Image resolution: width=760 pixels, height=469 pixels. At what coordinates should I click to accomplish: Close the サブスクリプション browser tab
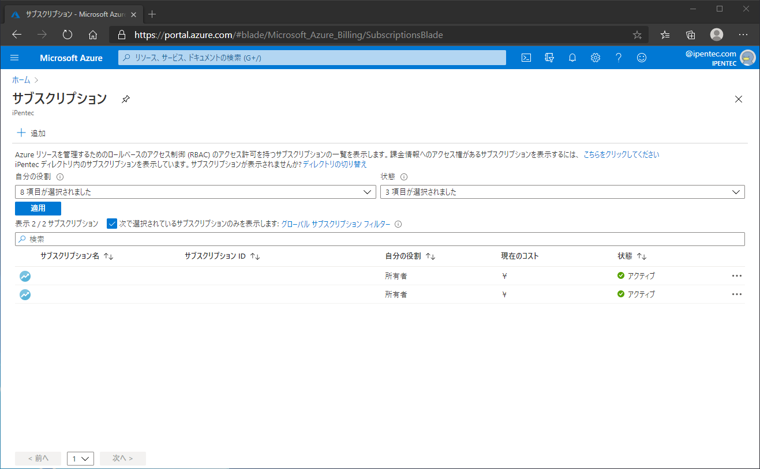click(x=134, y=15)
